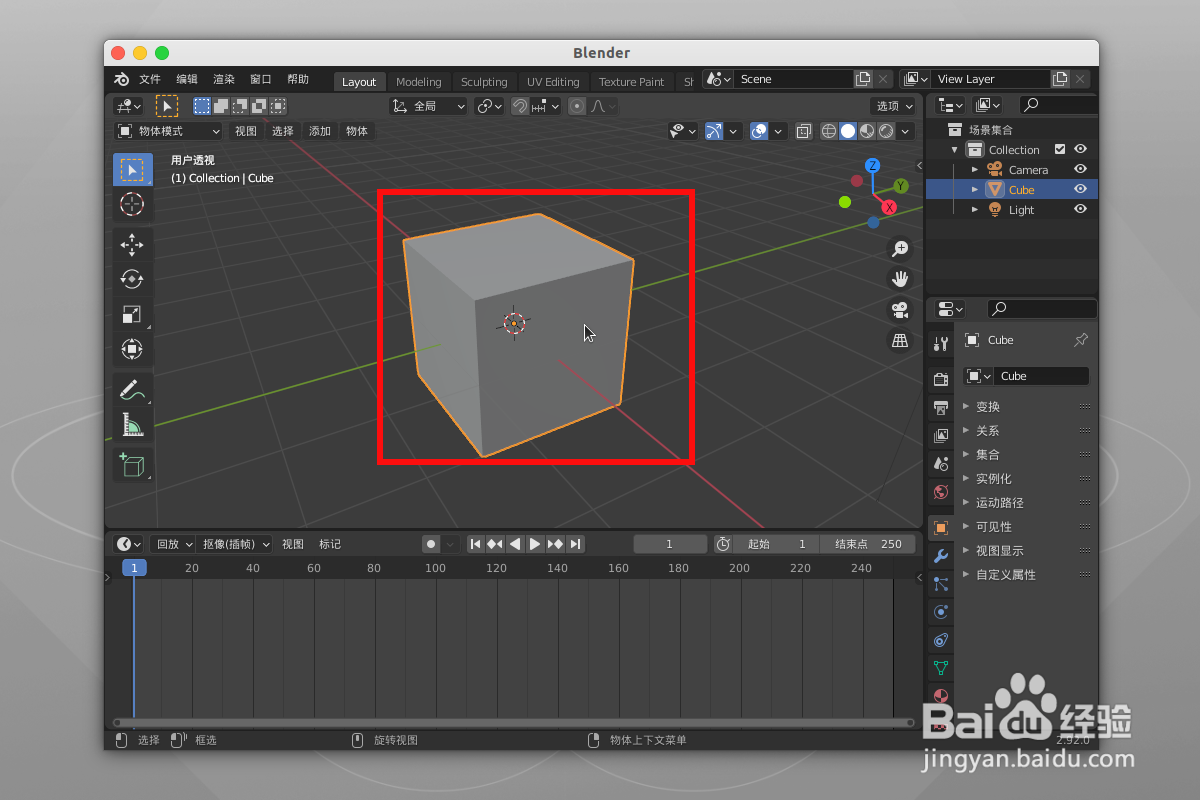Click the Blender logo menu icon

[121, 79]
